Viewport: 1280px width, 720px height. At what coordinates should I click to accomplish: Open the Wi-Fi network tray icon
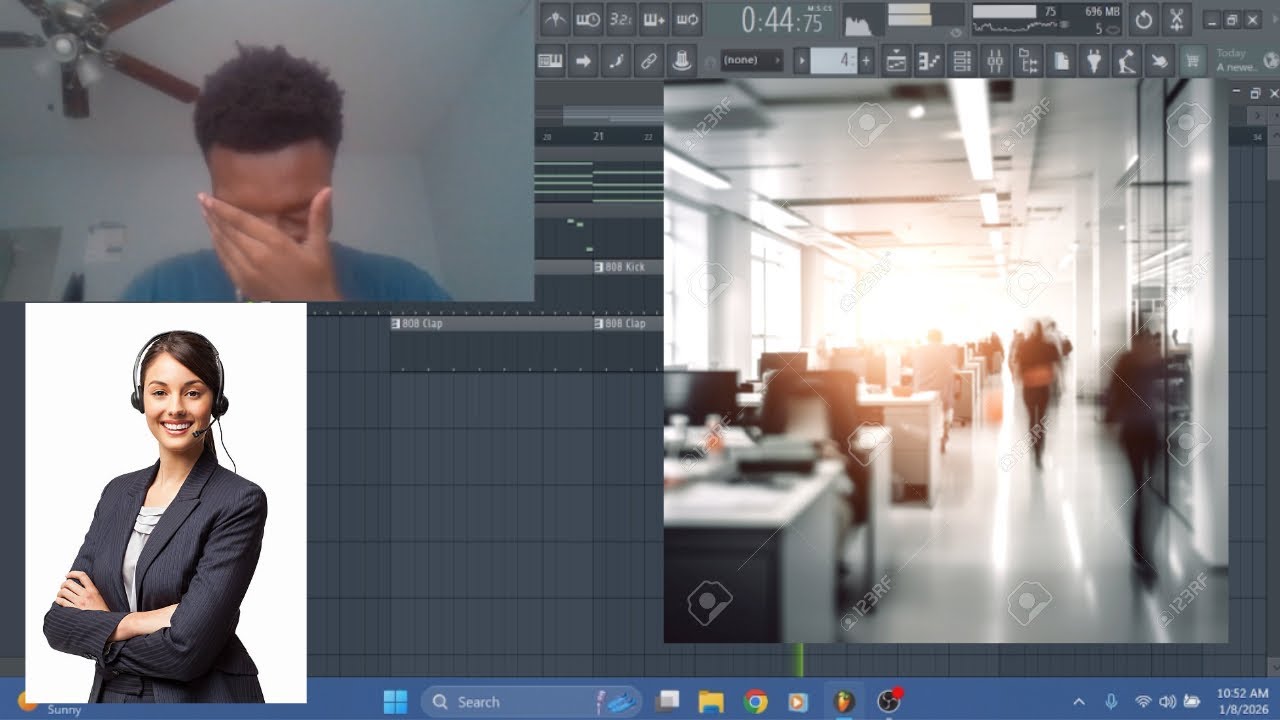pyautogui.click(x=1143, y=702)
